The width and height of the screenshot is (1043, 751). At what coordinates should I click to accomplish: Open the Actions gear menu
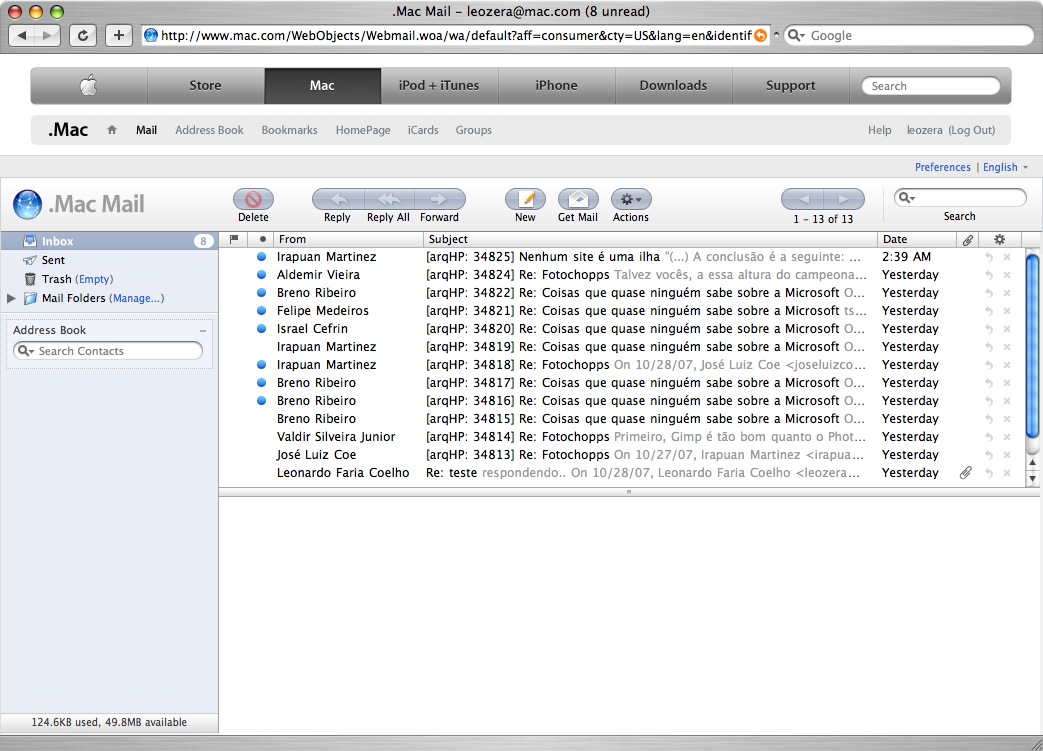click(x=631, y=199)
